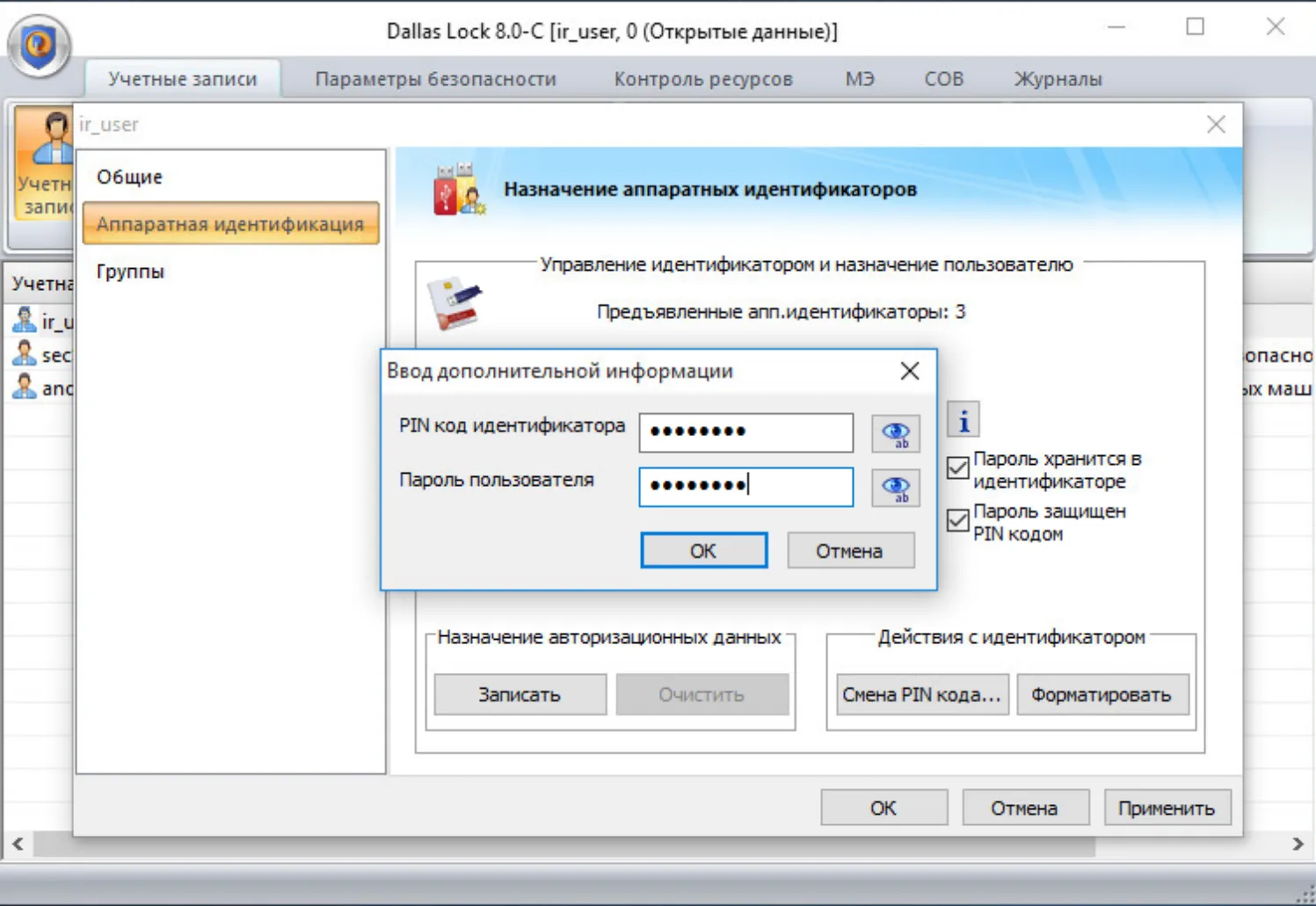
Task: Focus the 'Пароль пользователя' field
Action: pos(746,487)
